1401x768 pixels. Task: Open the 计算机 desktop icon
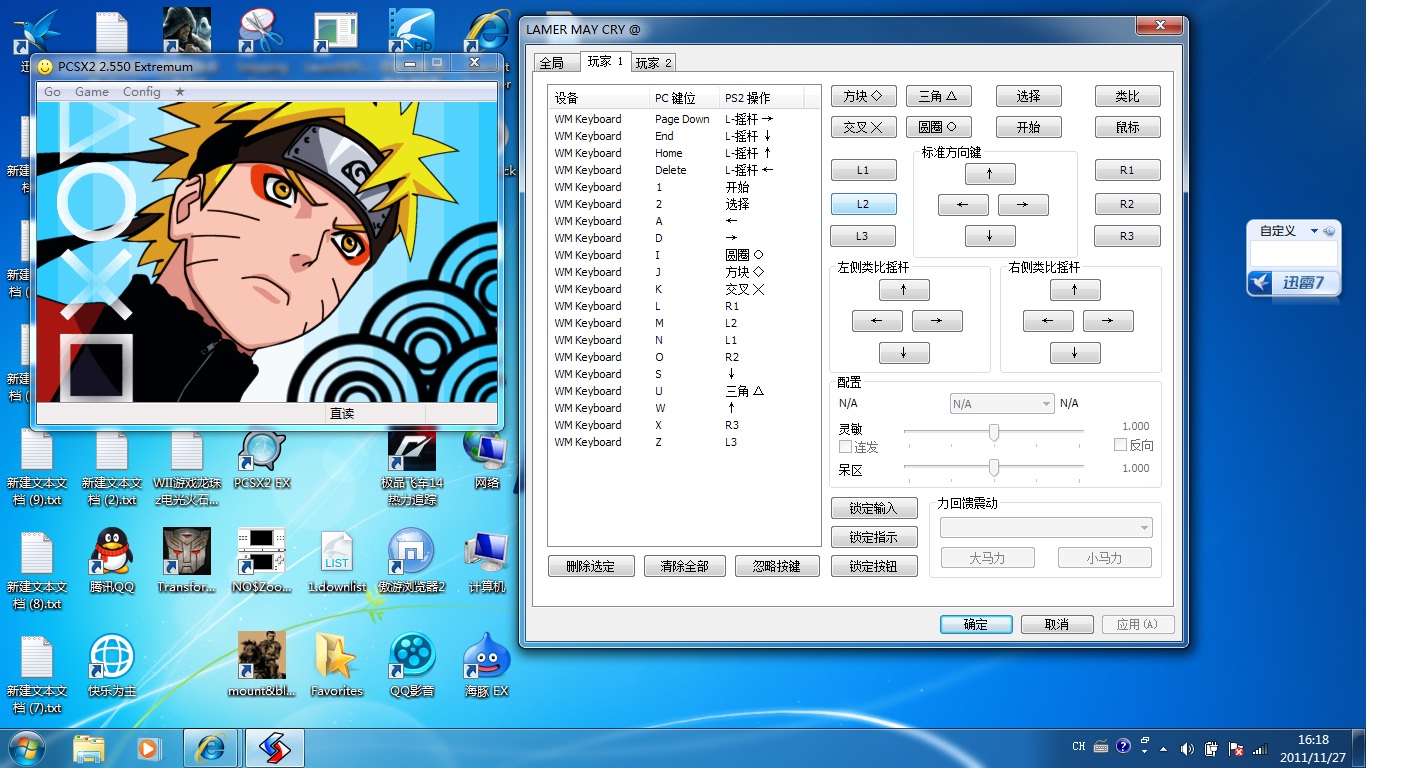[487, 560]
